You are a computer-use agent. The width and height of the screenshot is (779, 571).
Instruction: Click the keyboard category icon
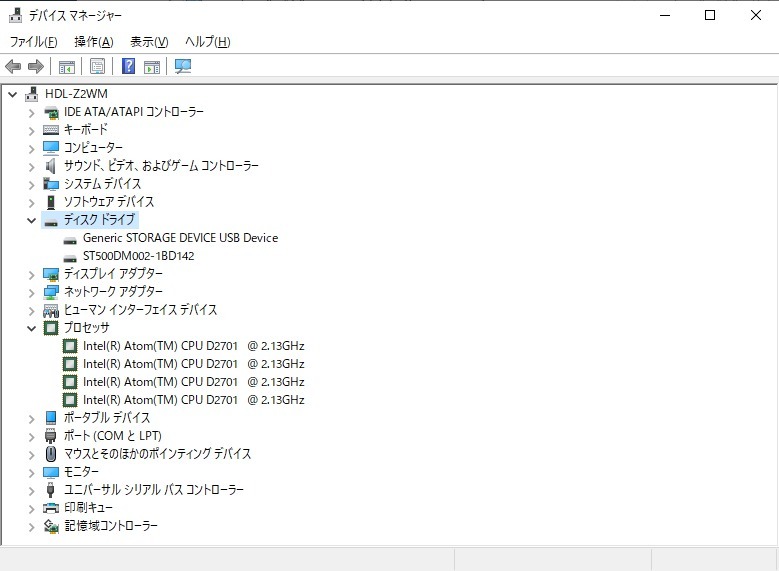(x=51, y=130)
